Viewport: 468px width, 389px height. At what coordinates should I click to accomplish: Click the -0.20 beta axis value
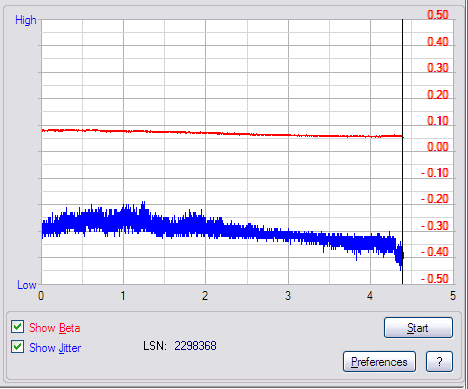pyautogui.click(x=435, y=199)
